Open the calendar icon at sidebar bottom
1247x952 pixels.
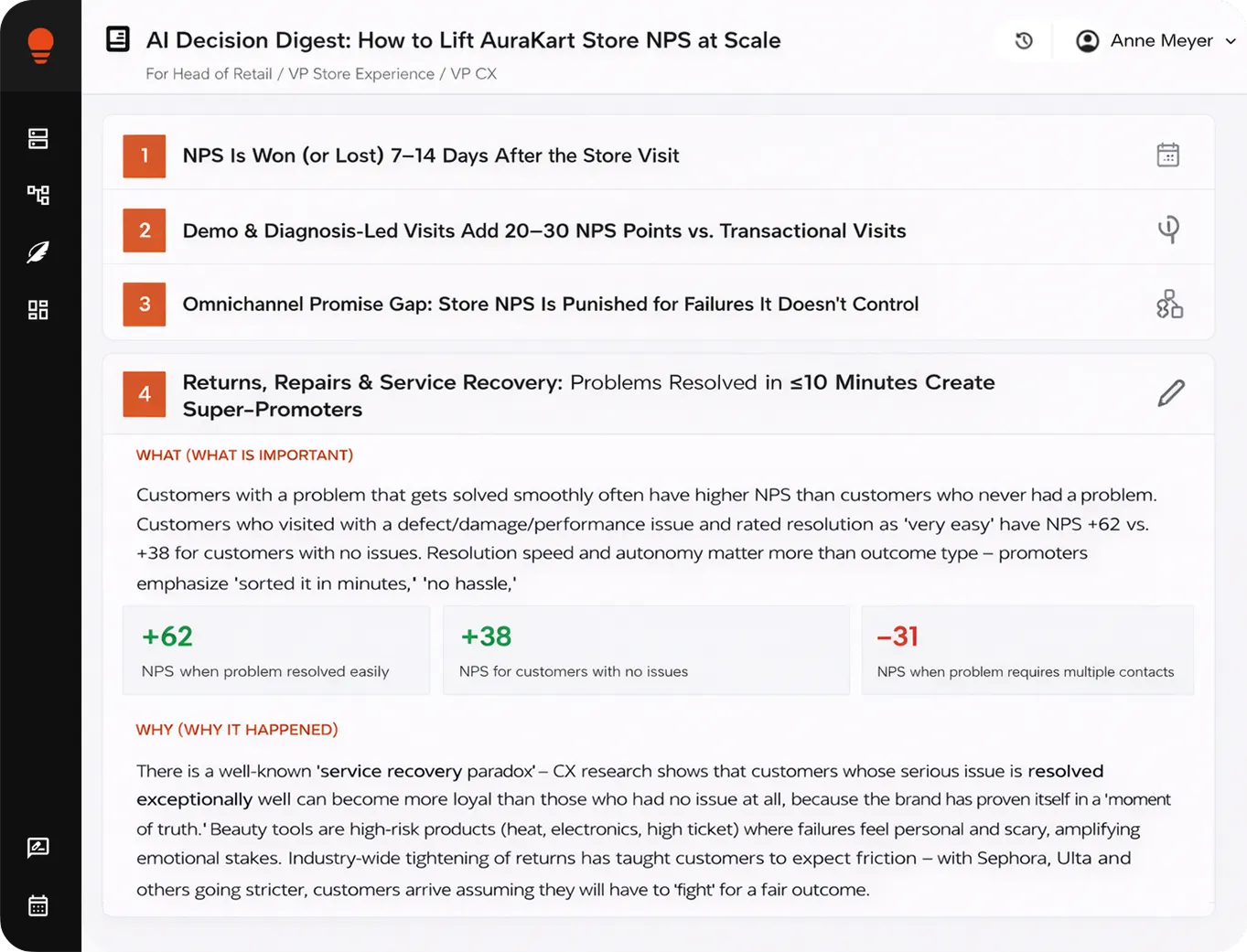click(x=38, y=905)
